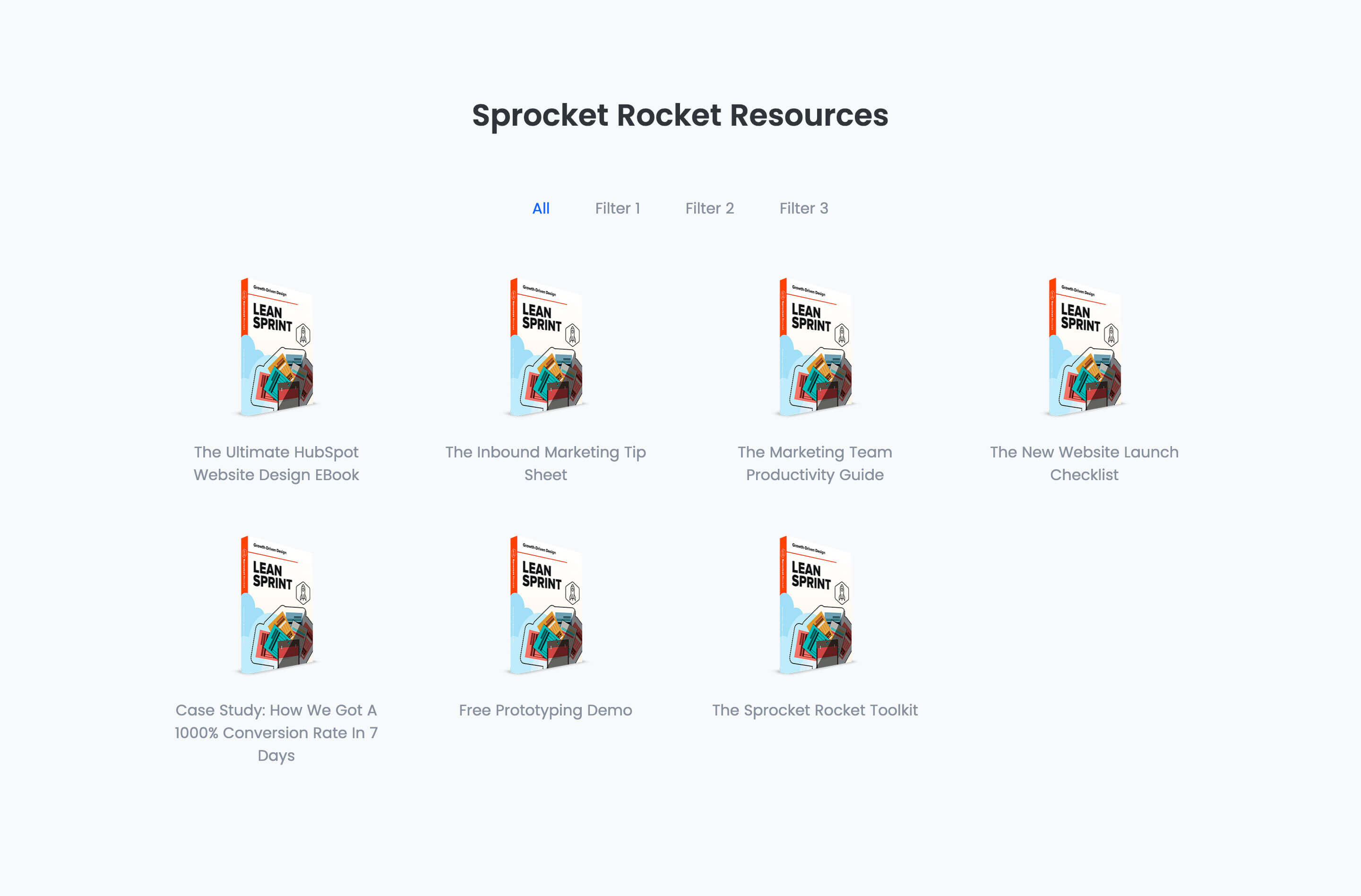Select the All filter tab
The height and width of the screenshot is (896, 1361).
(x=541, y=208)
